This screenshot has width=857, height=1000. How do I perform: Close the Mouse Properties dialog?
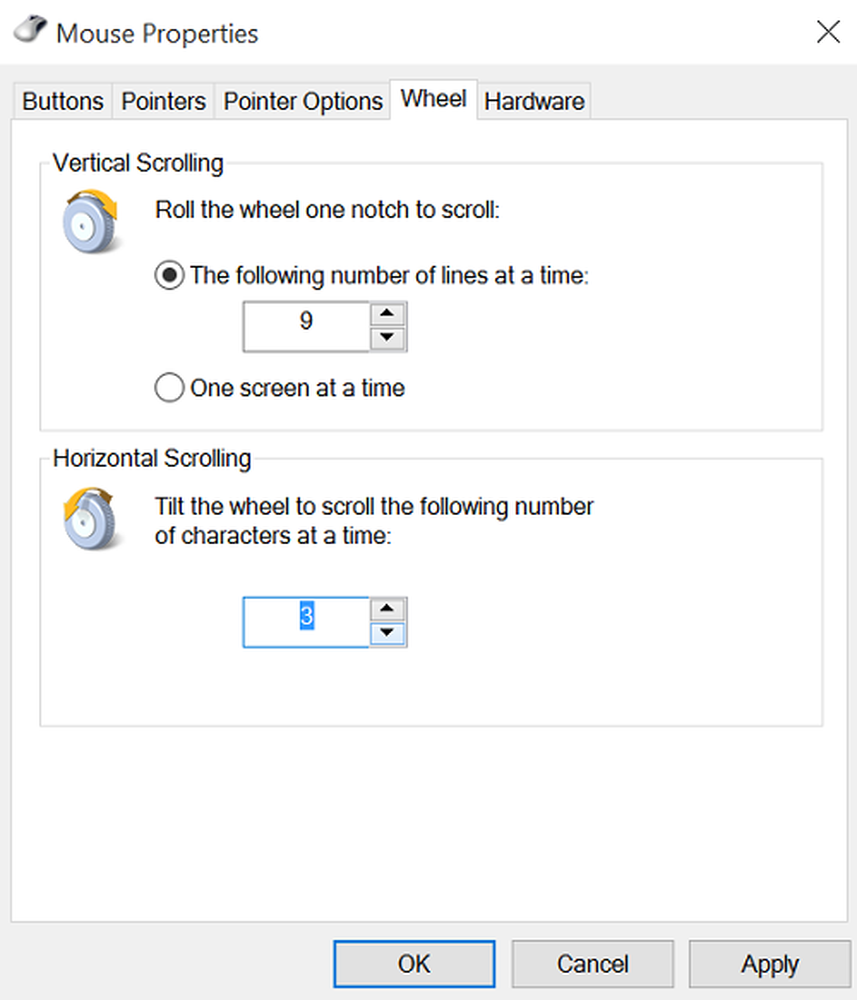point(828,32)
